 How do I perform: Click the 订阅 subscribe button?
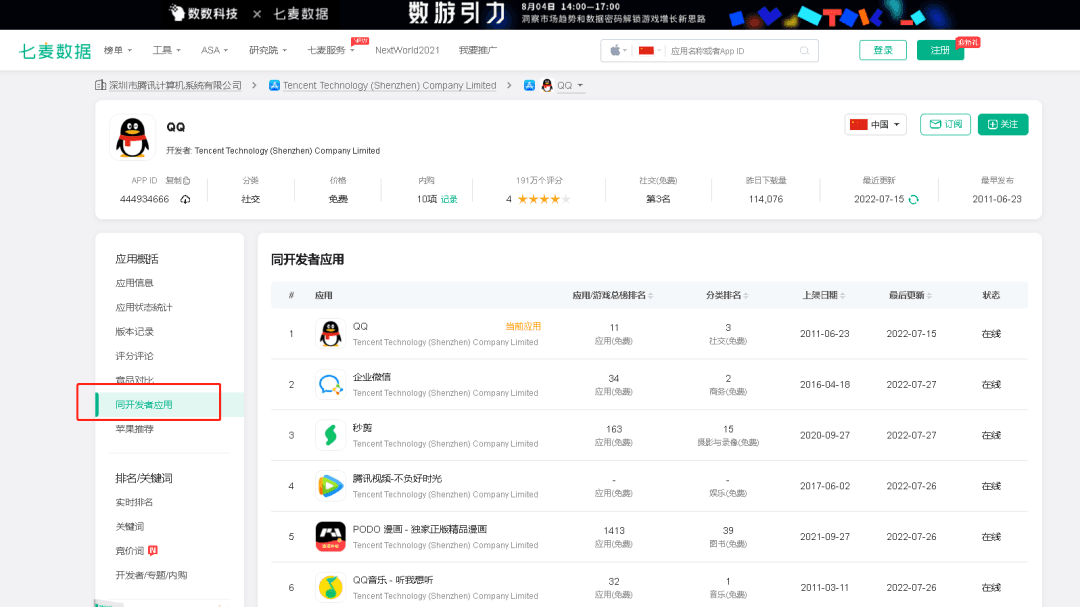coord(945,125)
